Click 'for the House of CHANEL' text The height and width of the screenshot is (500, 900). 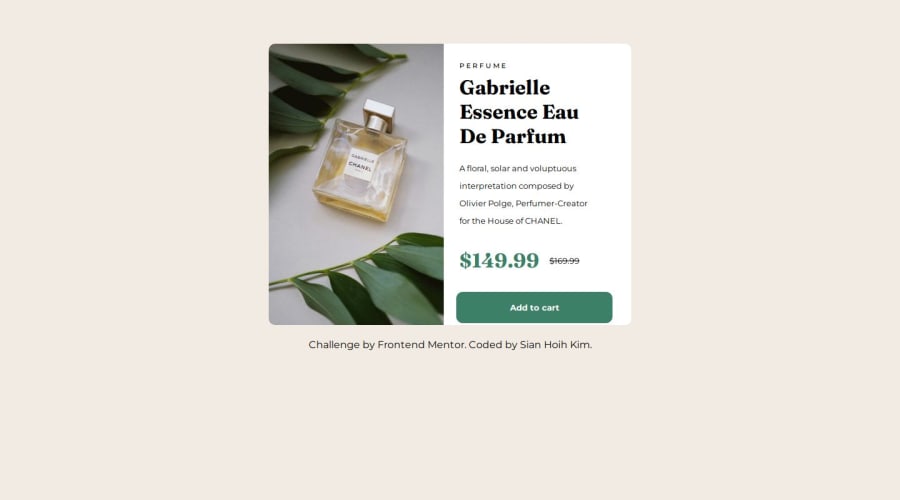point(510,221)
